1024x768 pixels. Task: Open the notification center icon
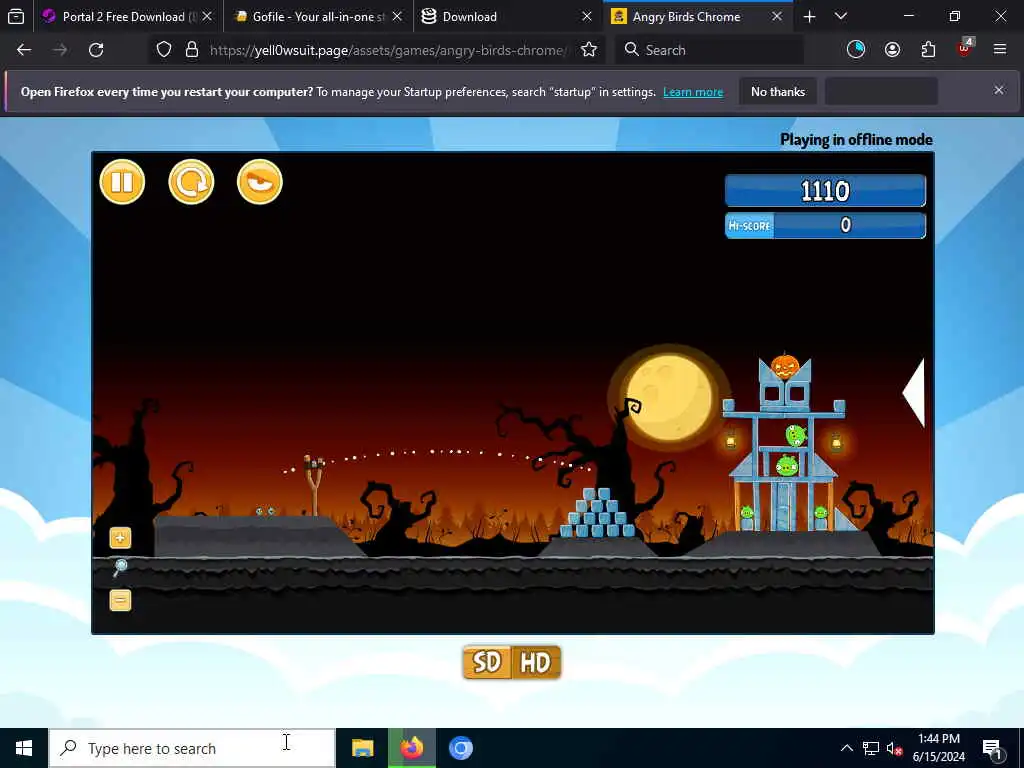[993, 749]
